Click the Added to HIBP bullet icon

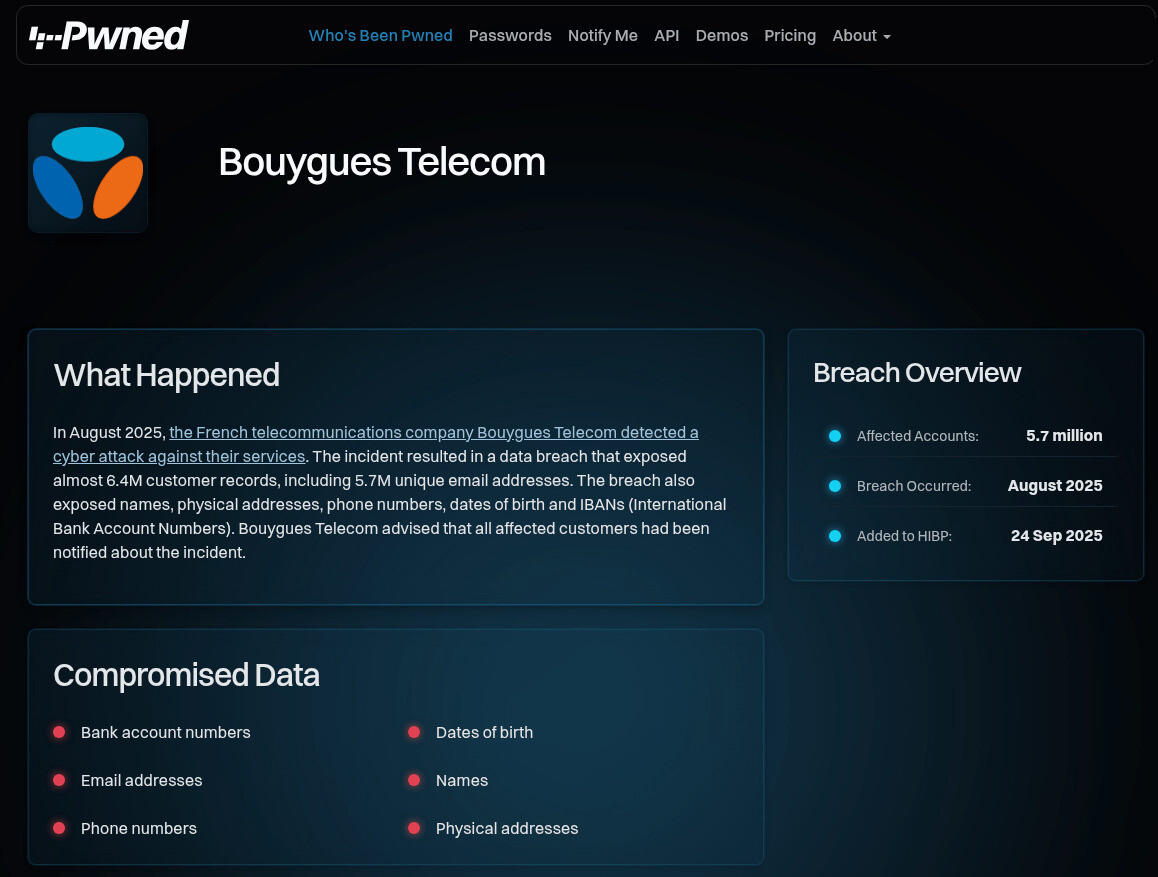pos(835,536)
